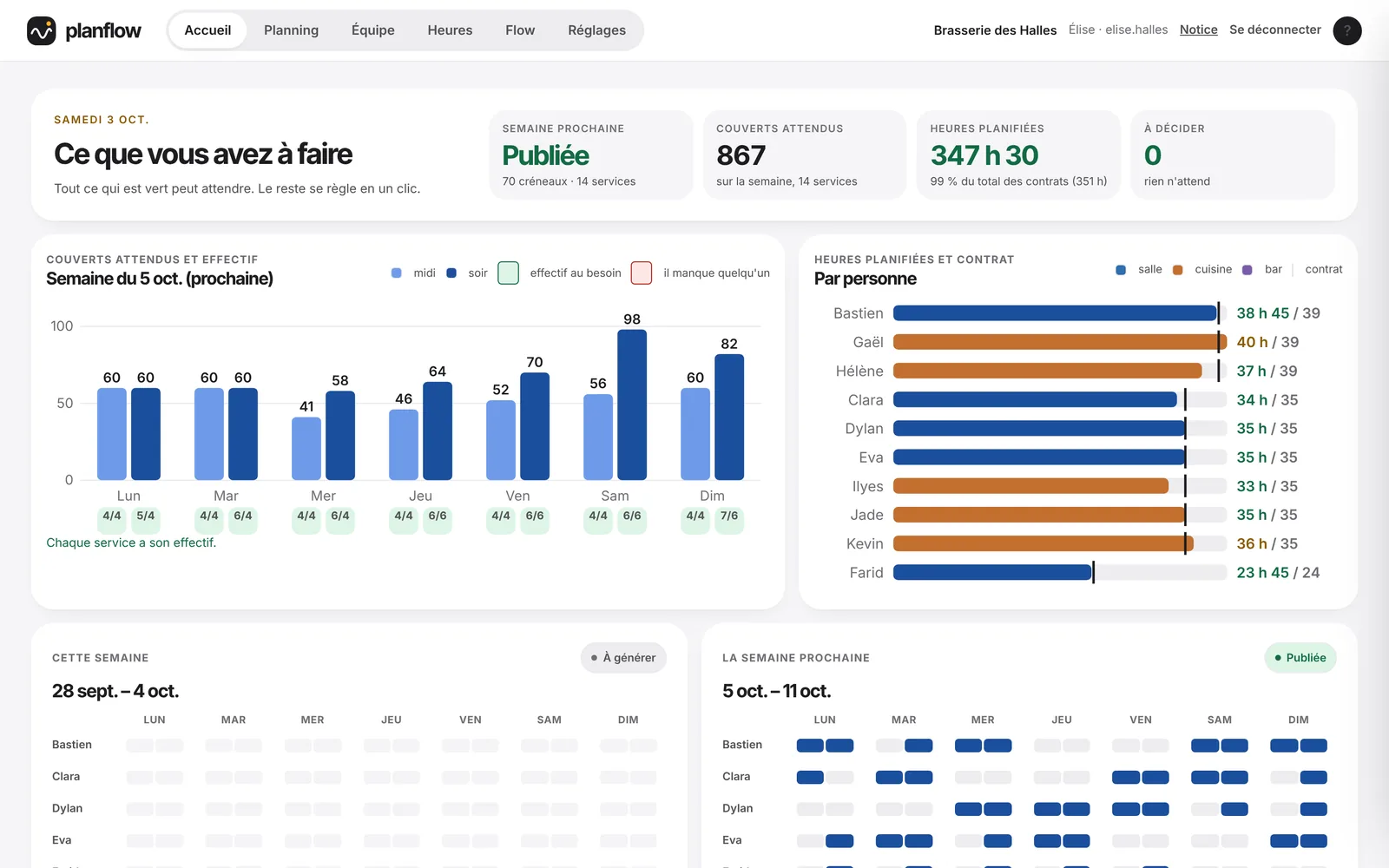Click the À générer status badge
Screen dimensions: 1389x868
[x=623, y=658]
